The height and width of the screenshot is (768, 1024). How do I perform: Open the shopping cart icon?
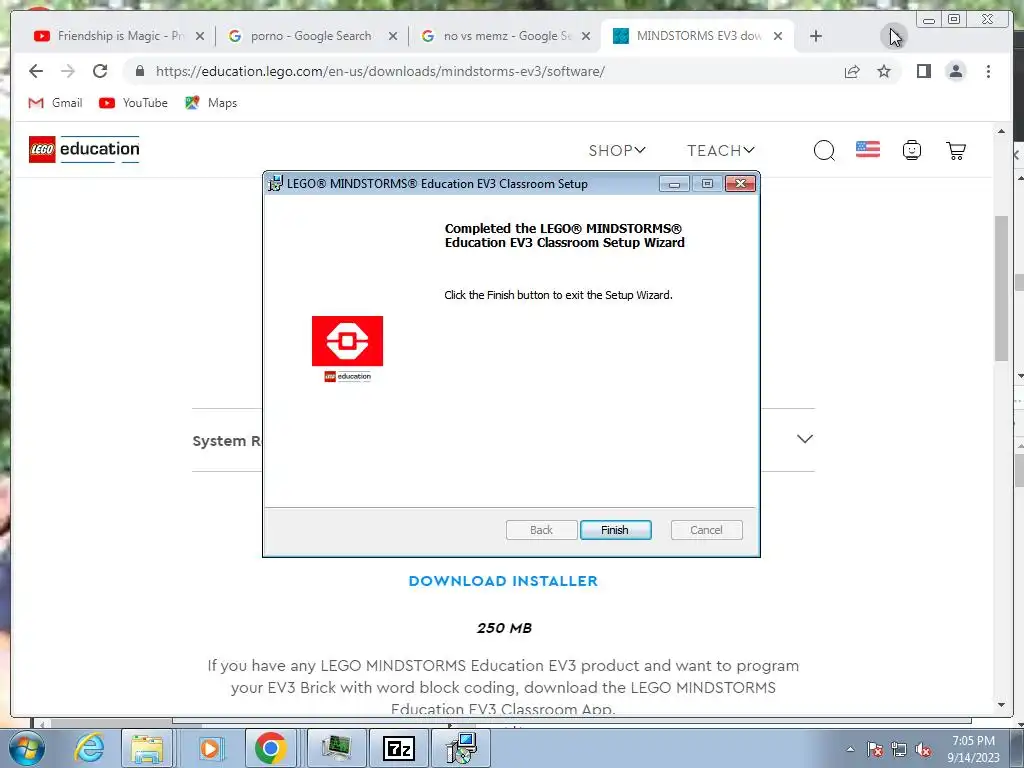coord(956,151)
